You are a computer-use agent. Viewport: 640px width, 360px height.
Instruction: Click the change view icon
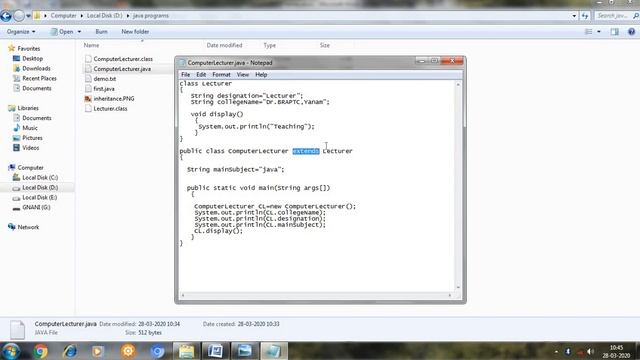pyautogui.click(x=588, y=31)
